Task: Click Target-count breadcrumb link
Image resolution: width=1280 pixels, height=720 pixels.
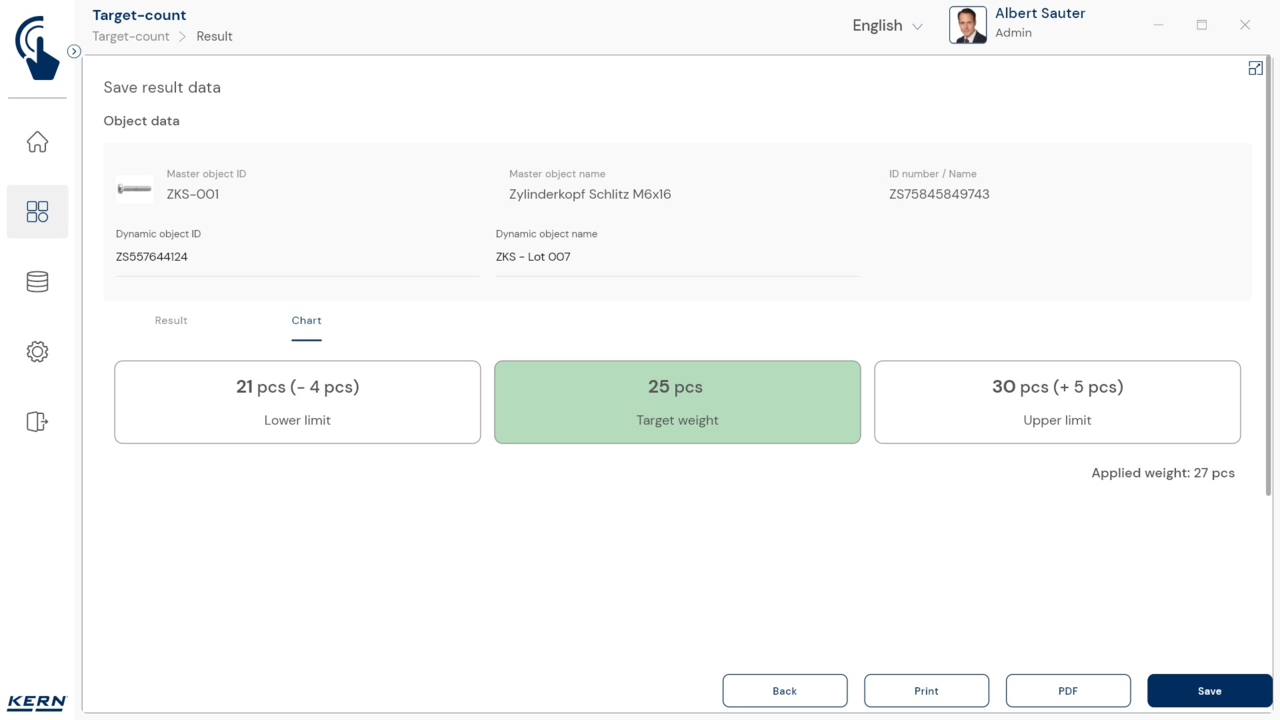Action: (x=131, y=36)
